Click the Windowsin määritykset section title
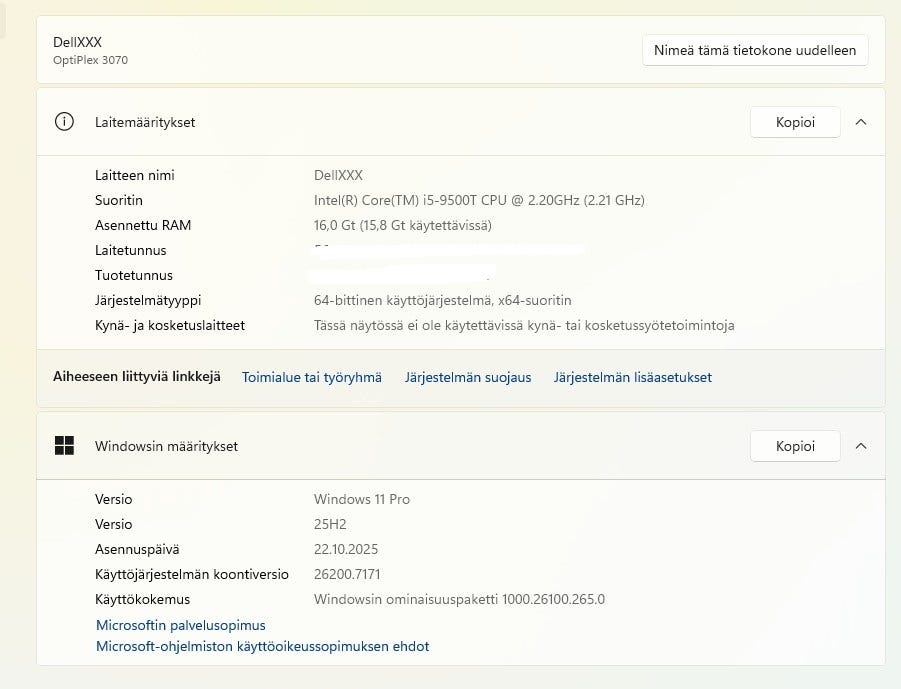Viewport: 901px width, 689px height. (x=166, y=446)
